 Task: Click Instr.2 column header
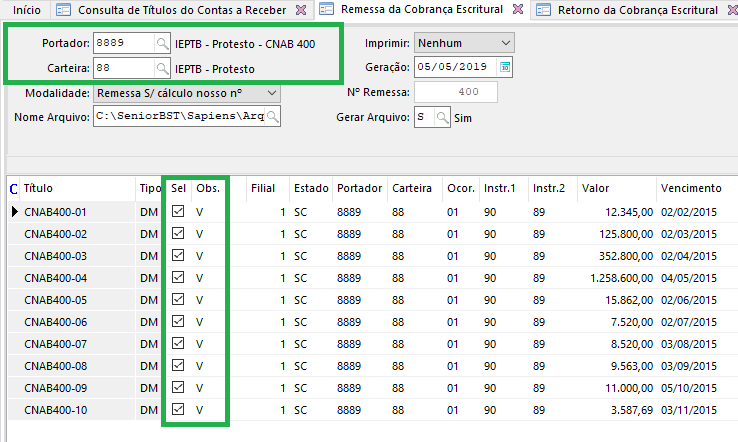pos(553,188)
